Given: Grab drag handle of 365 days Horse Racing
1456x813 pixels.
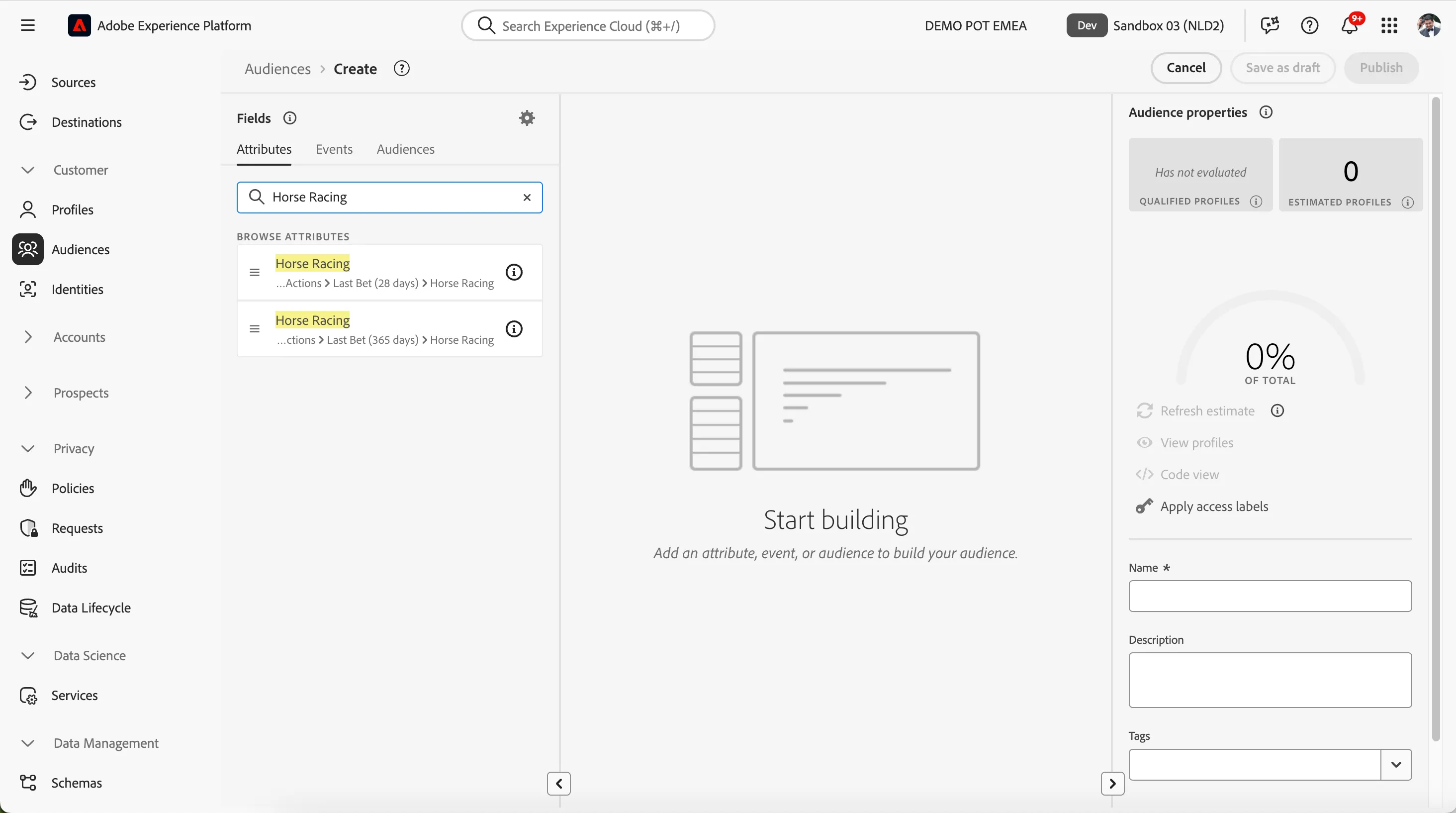Looking at the screenshot, I should pos(254,328).
